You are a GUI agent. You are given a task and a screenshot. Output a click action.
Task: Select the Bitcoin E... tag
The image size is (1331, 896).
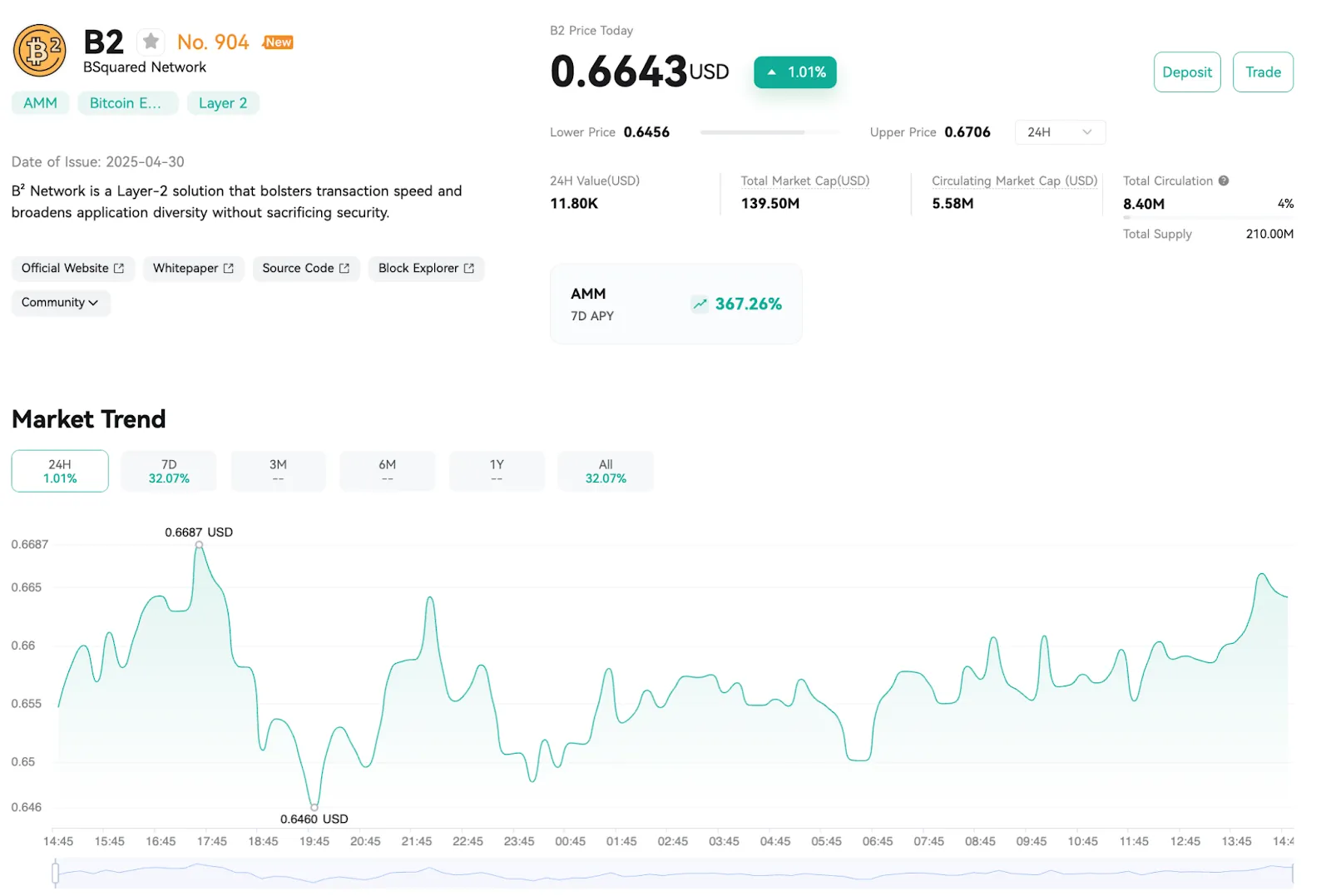(127, 103)
